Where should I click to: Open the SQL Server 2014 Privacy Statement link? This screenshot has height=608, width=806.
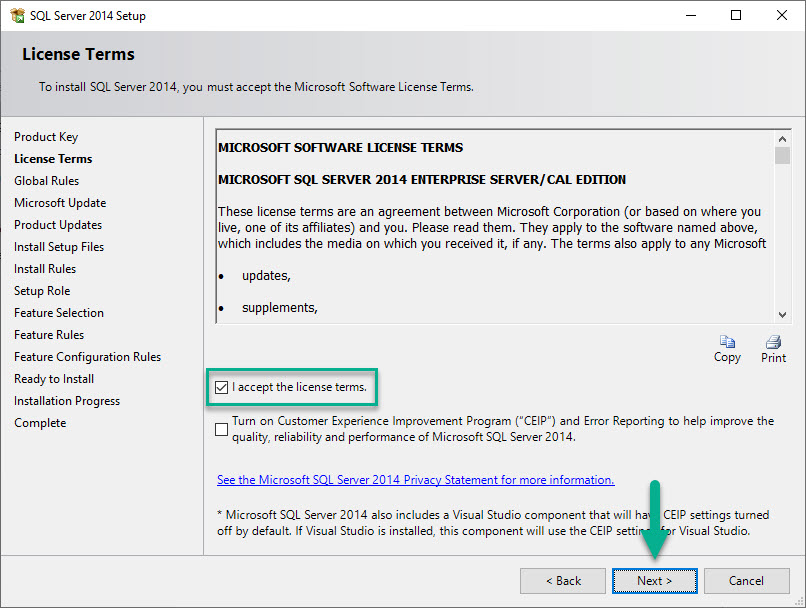tap(415, 480)
